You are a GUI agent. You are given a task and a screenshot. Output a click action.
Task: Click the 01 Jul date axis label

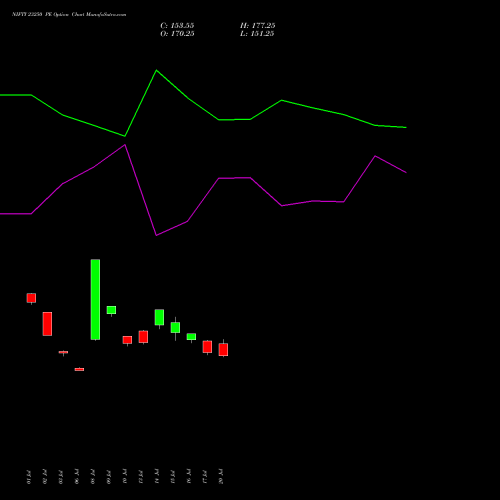coord(29,477)
